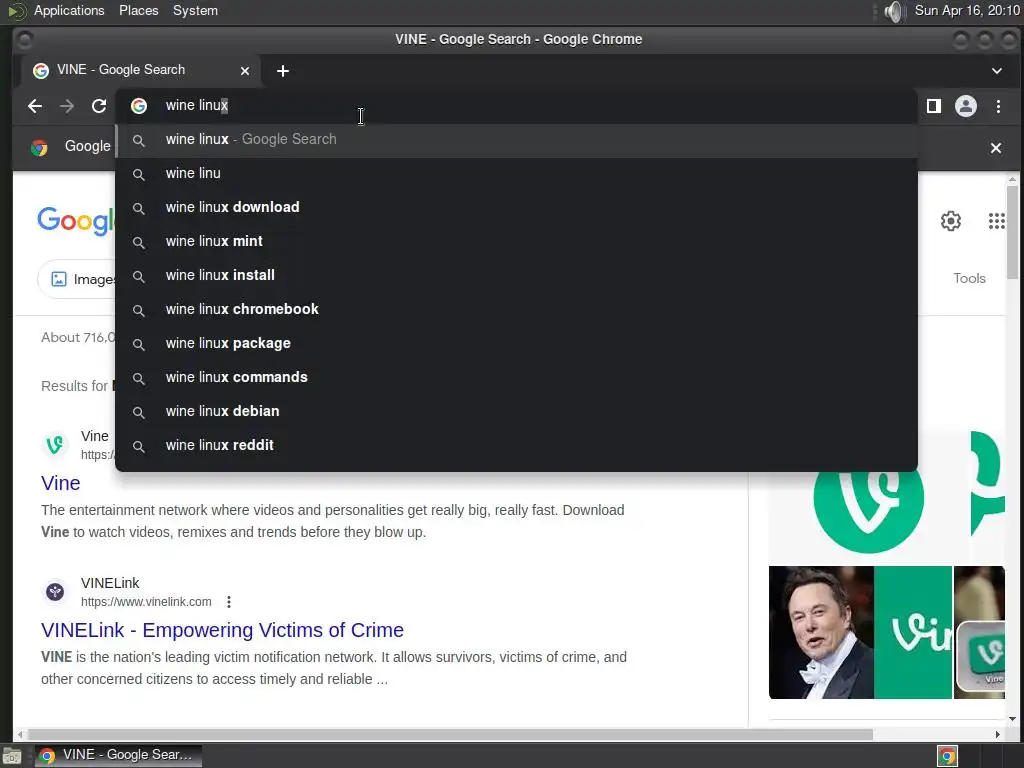
Task: Open the Google apps grid
Action: click(997, 221)
